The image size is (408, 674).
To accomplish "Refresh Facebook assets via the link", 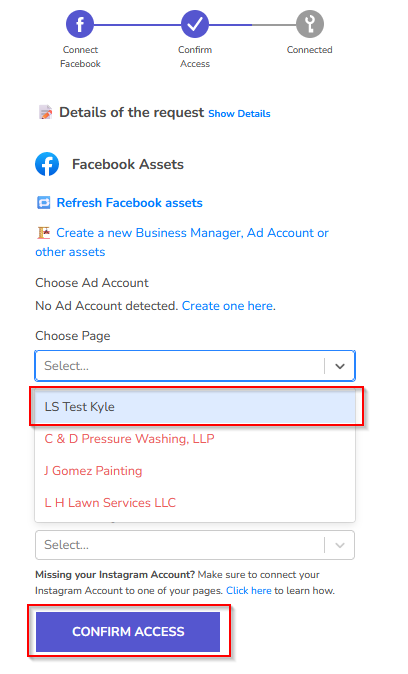I will click(129, 202).
